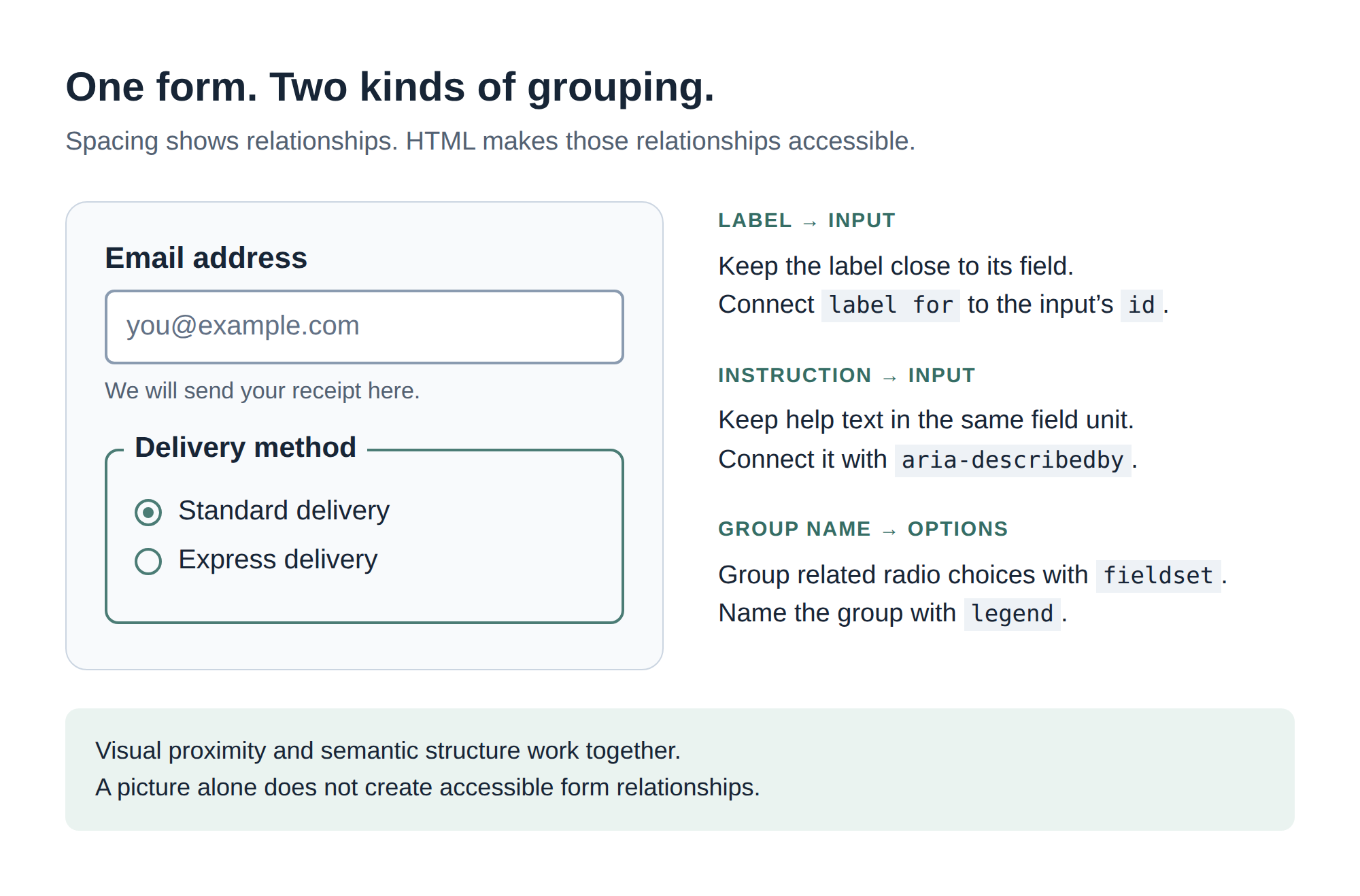Screen dimensions: 1360x896
Task: Select the Express delivery radio button
Action: click(x=148, y=562)
